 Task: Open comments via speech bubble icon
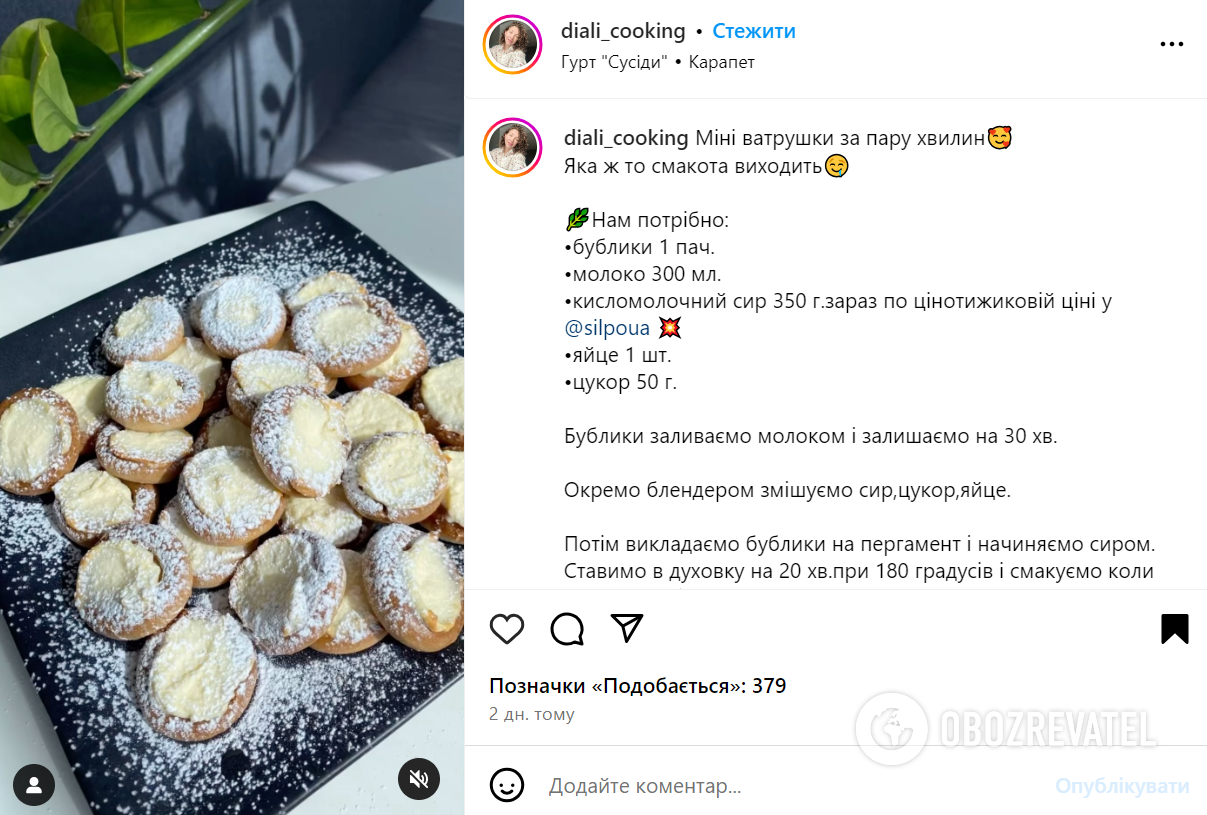pyautogui.click(x=567, y=628)
